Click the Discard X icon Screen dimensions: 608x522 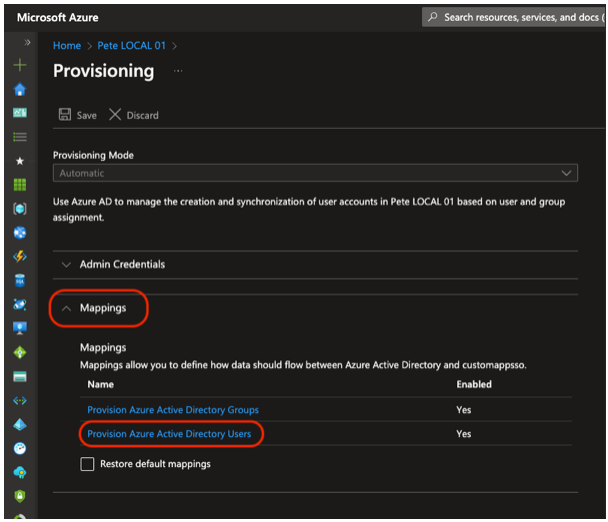[x=115, y=114]
